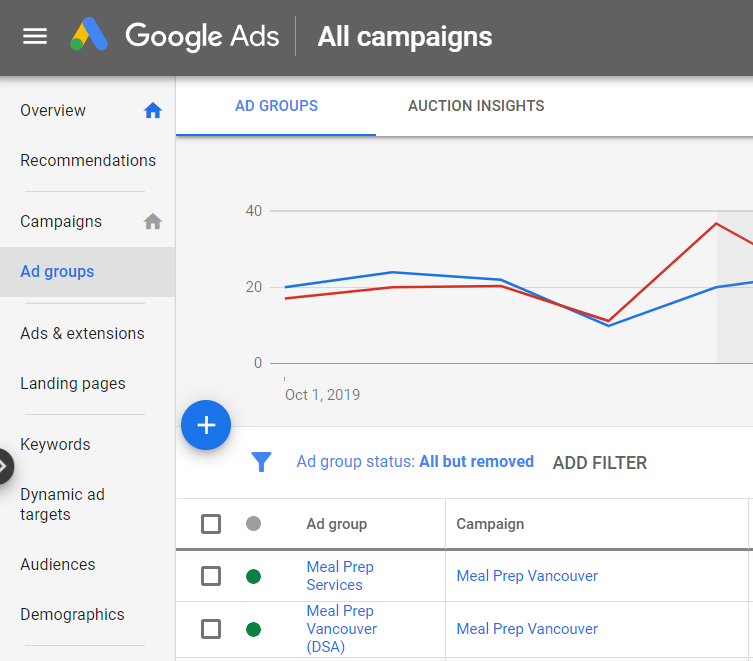This screenshot has height=661, width=753.
Task: Switch to the Auction Insights tab
Action: point(476,106)
